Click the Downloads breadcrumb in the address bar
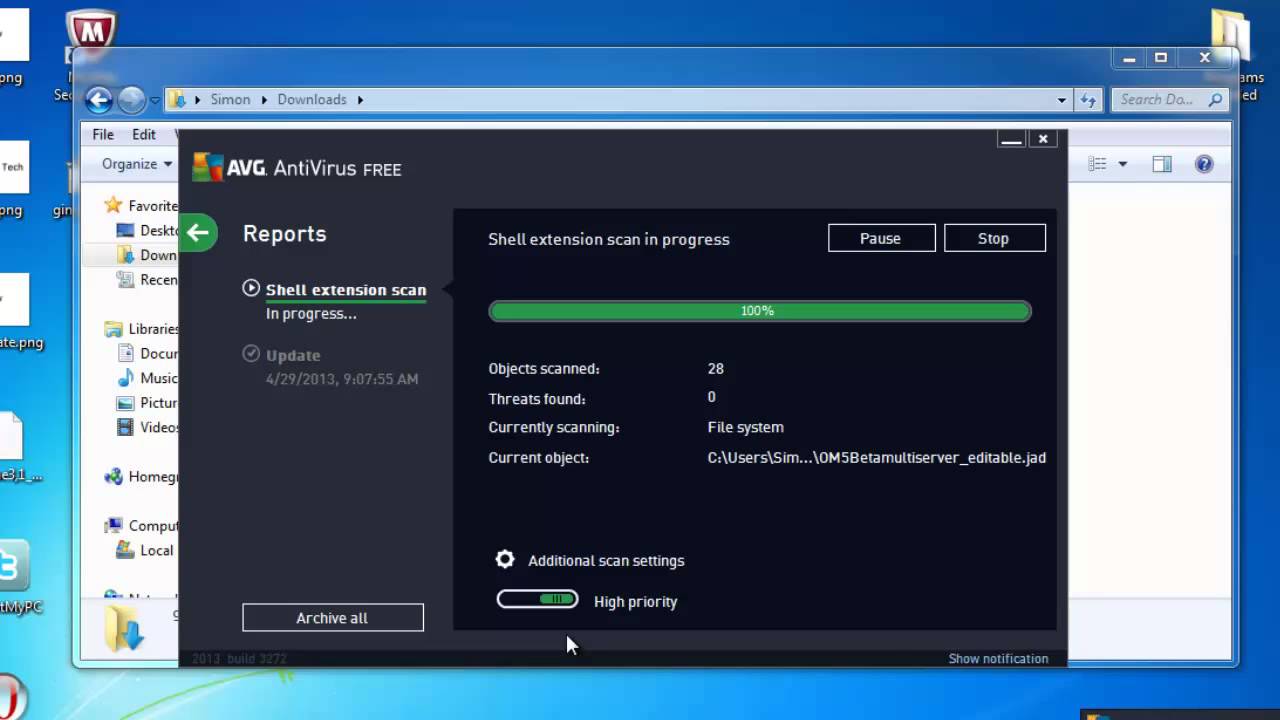1280x720 pixels. click(x=312, y=99)
